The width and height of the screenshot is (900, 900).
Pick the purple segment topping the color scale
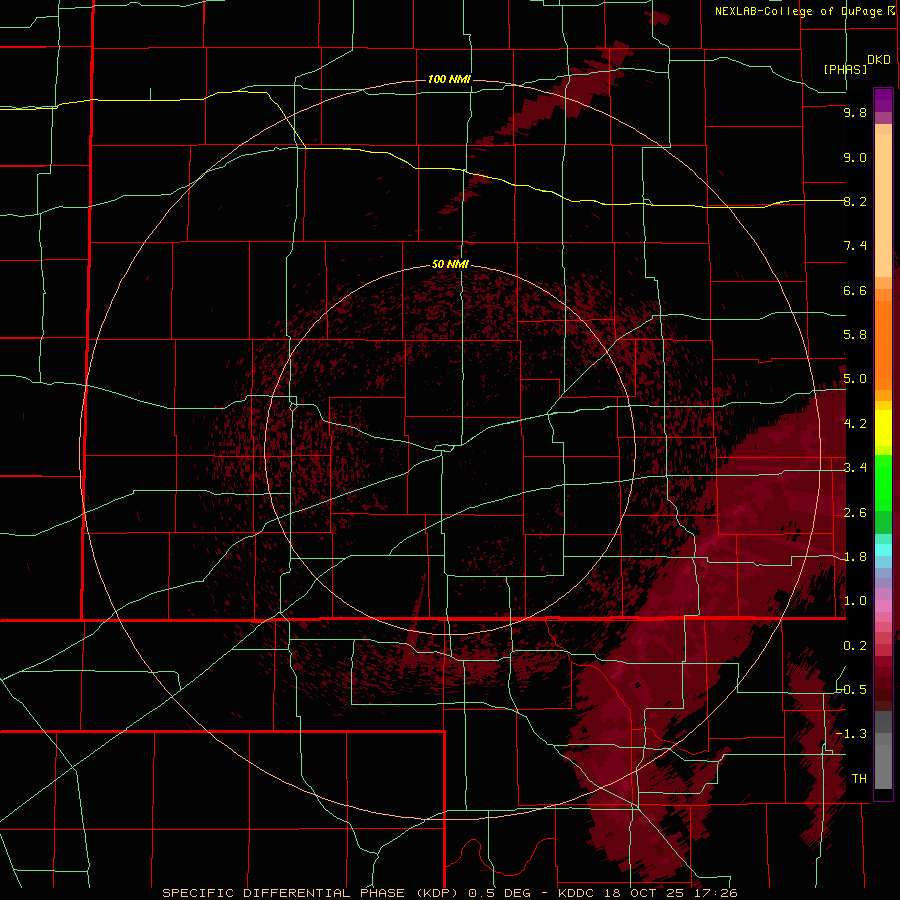click(x=883, y=100)
